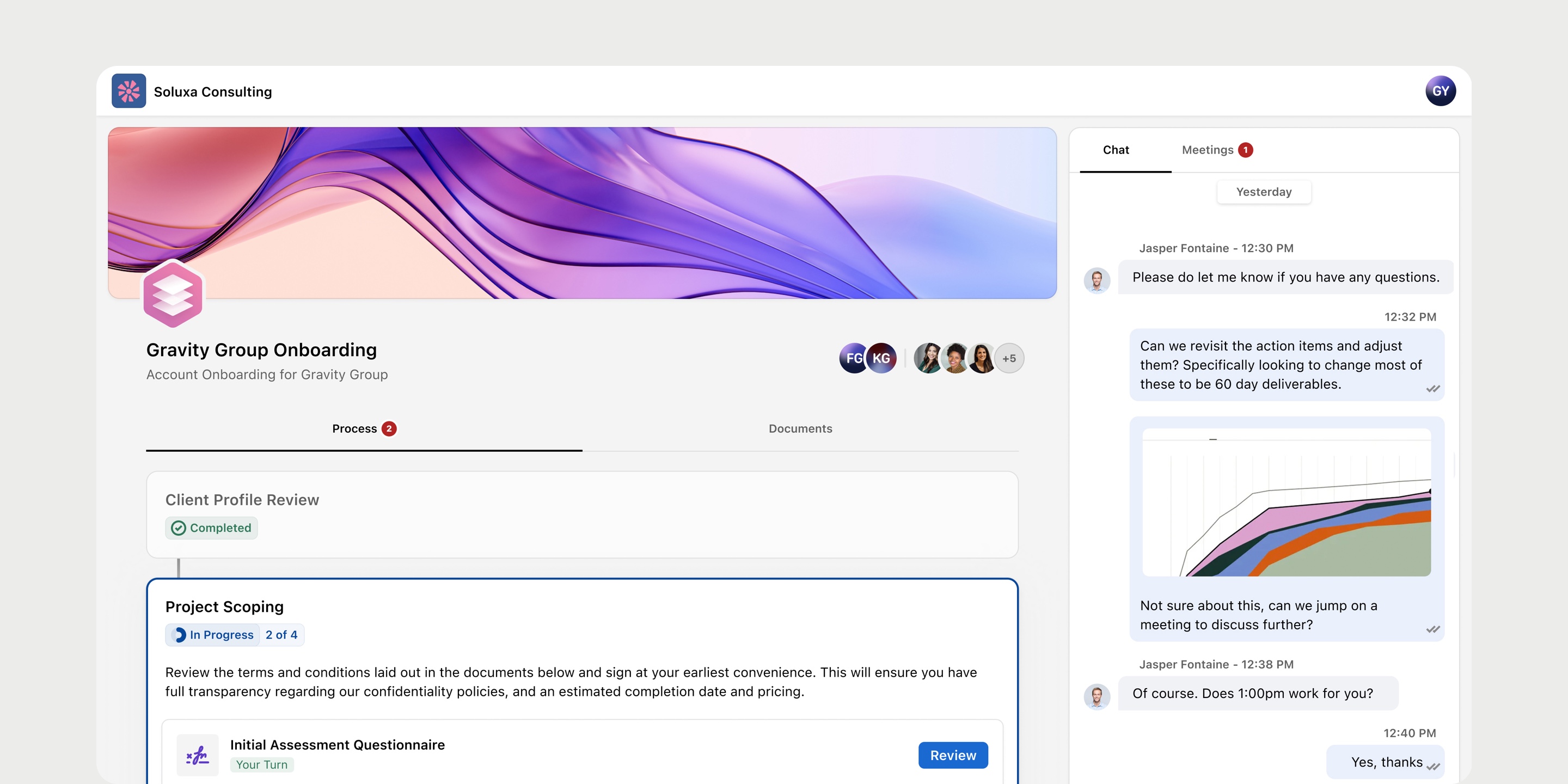Open the GY user avatar menu
Viewport: 1568px width, 784px height.
click(1440, 91)
